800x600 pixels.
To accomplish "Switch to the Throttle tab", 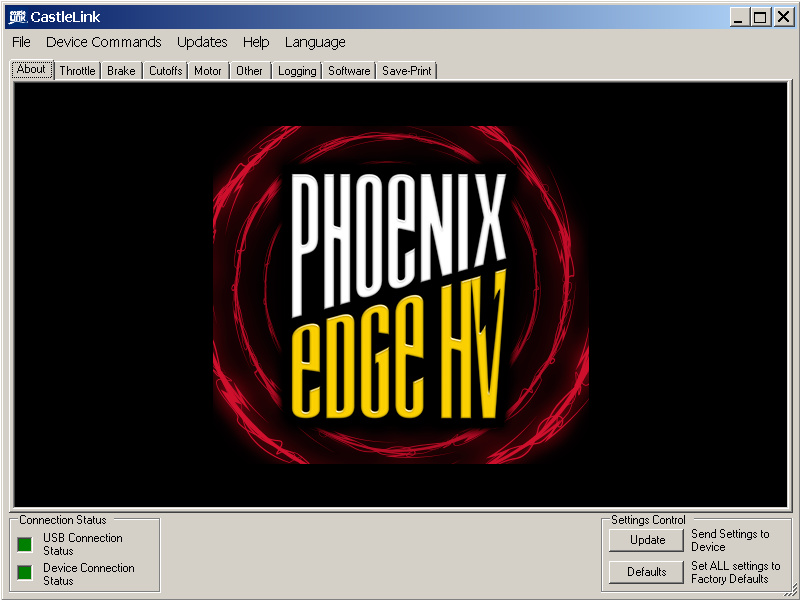I will pyautogui.click(x=77, y=71).
